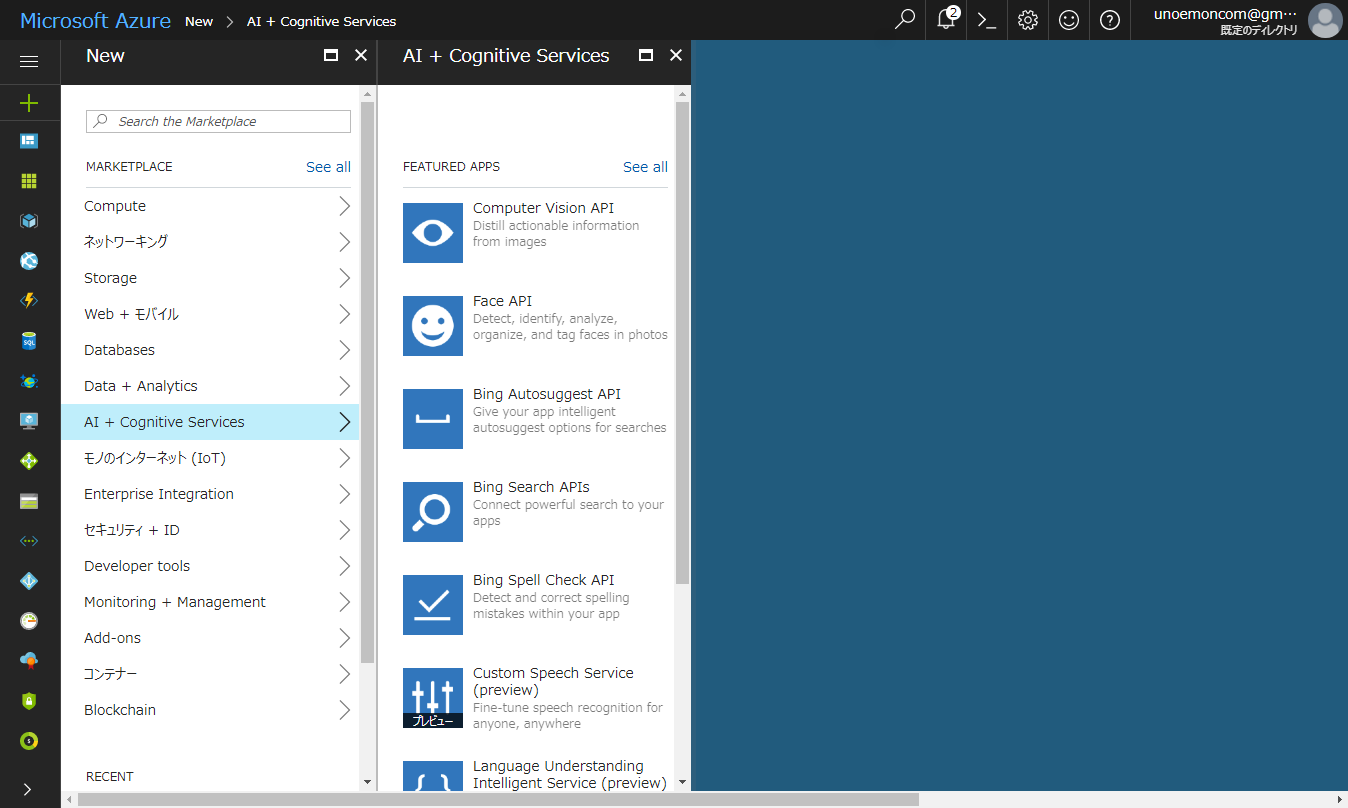Open the Web + モバイル category

[210, 314]
